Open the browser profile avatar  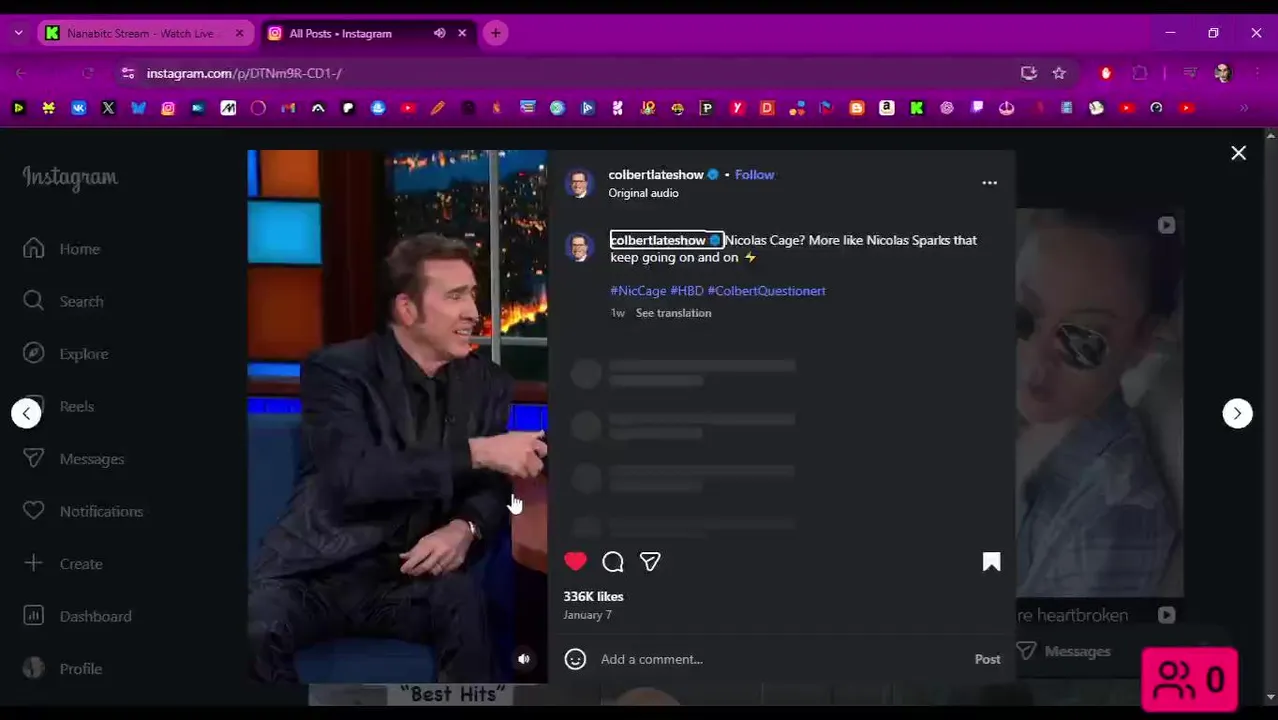1223,73
